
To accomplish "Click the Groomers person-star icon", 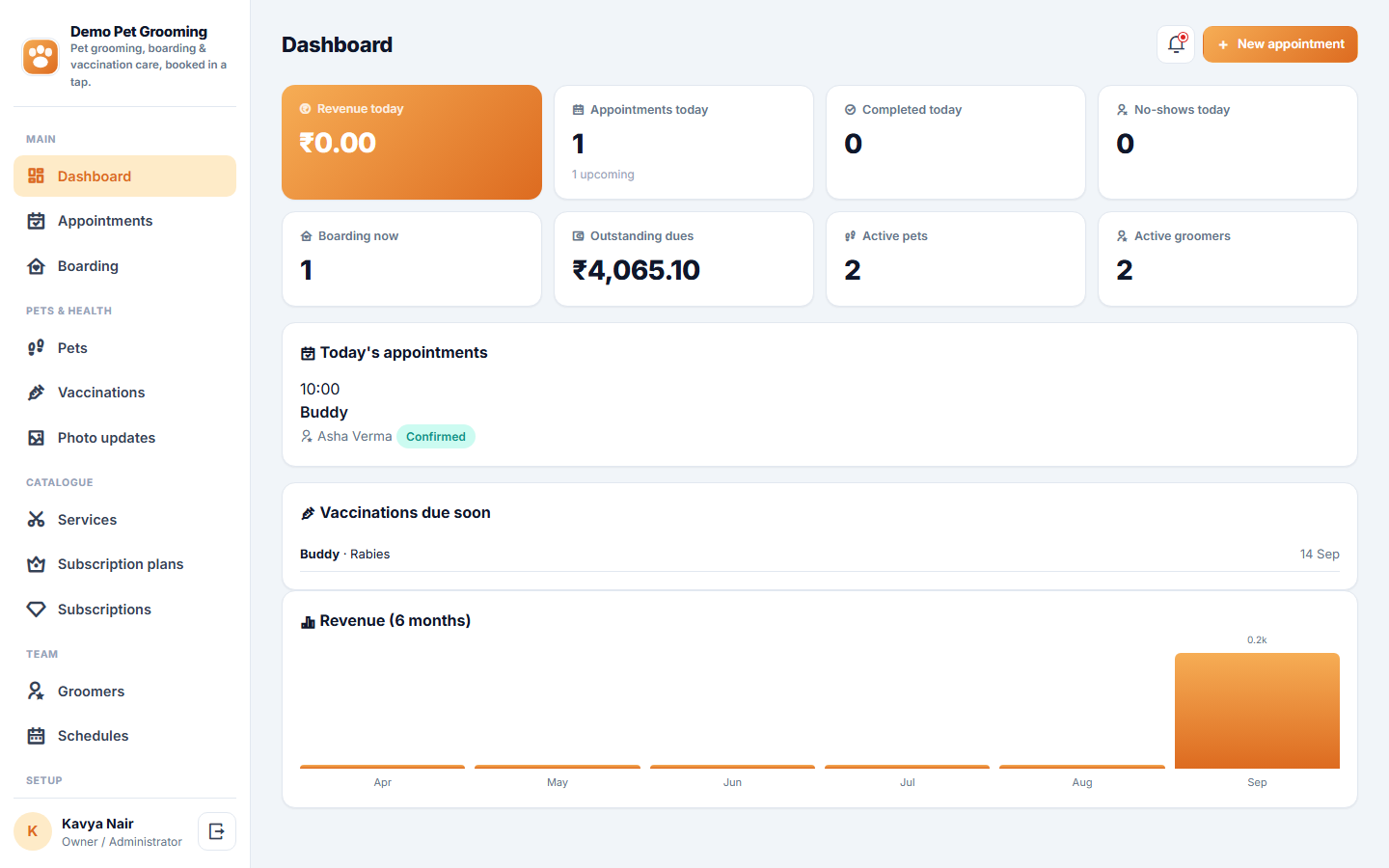I will click(x=37, y=692).
